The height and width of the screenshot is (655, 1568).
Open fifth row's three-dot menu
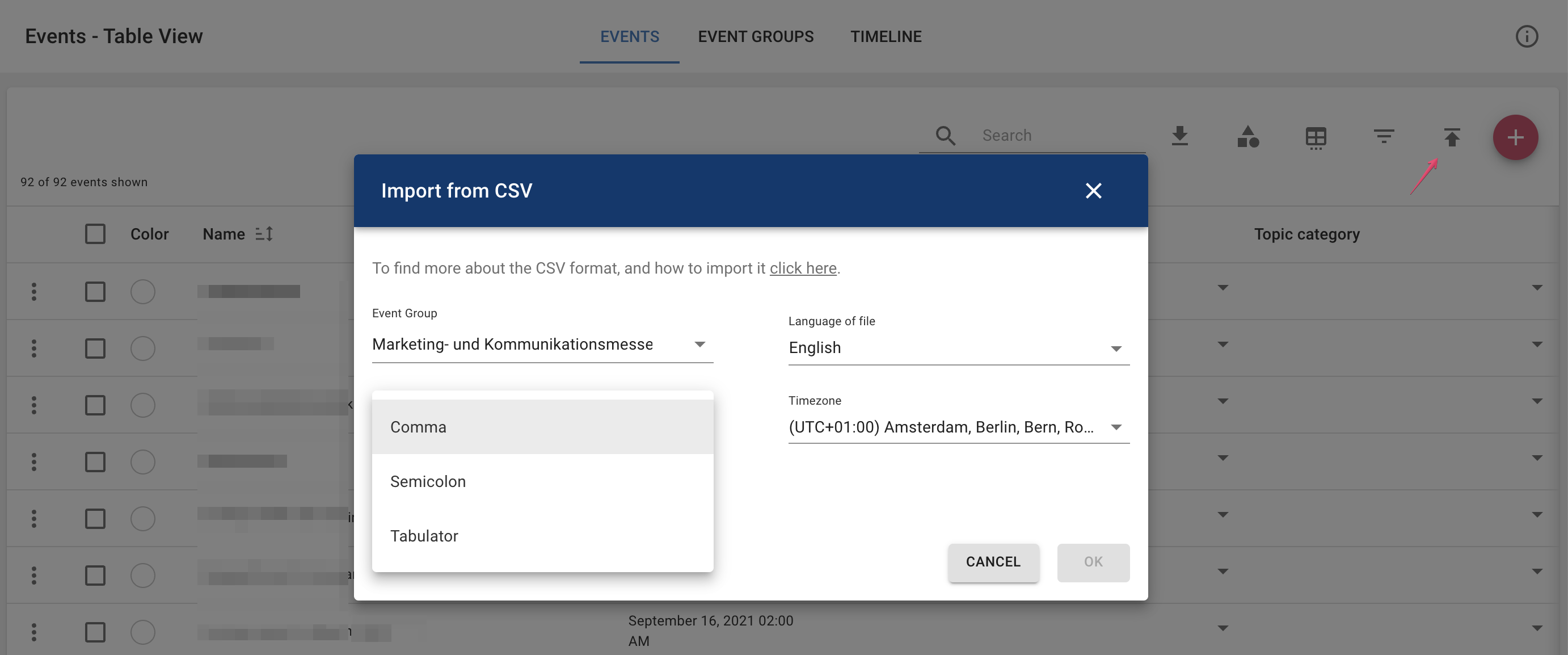(x=34, y=519)
